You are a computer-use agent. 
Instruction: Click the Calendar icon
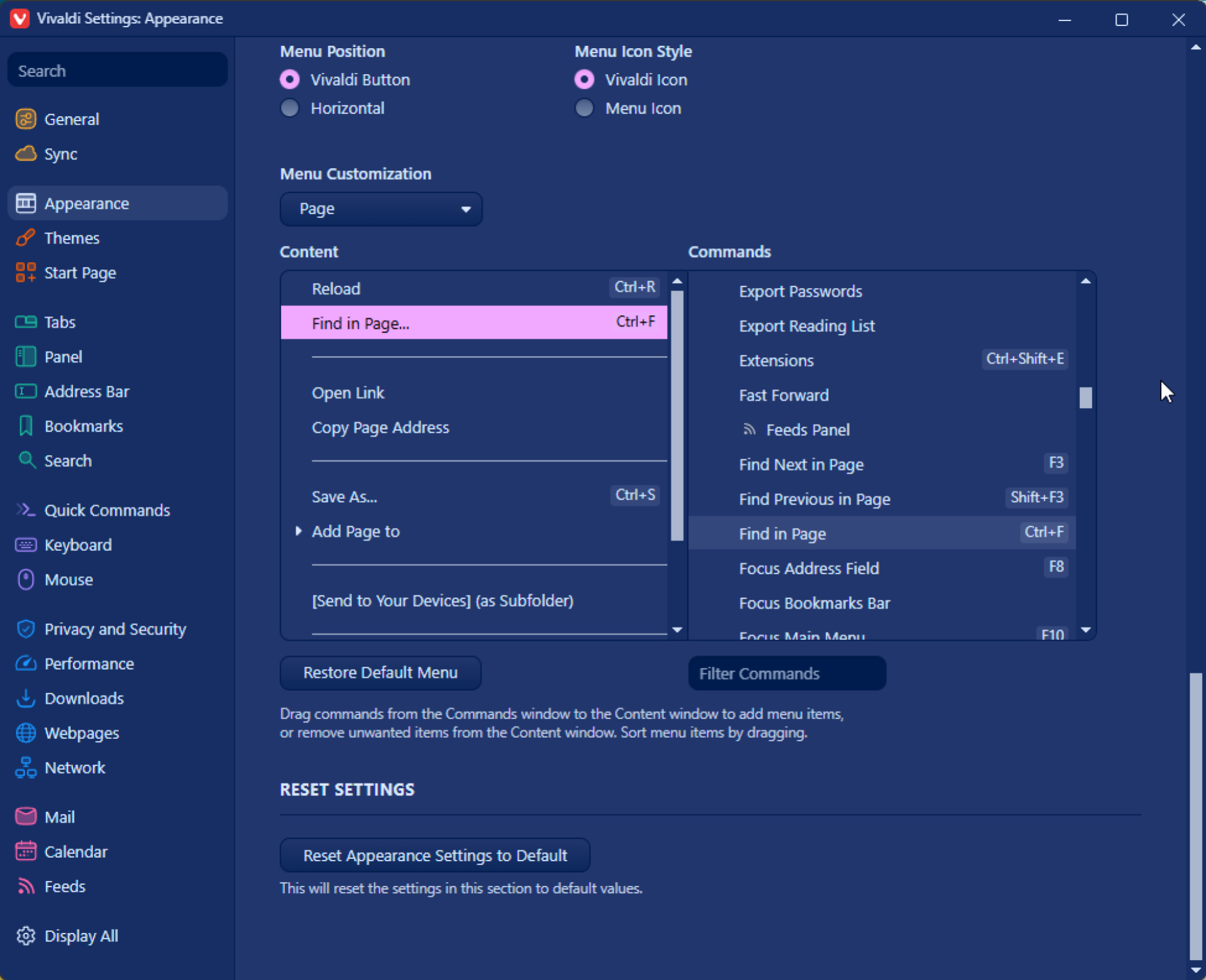(25, 851)
